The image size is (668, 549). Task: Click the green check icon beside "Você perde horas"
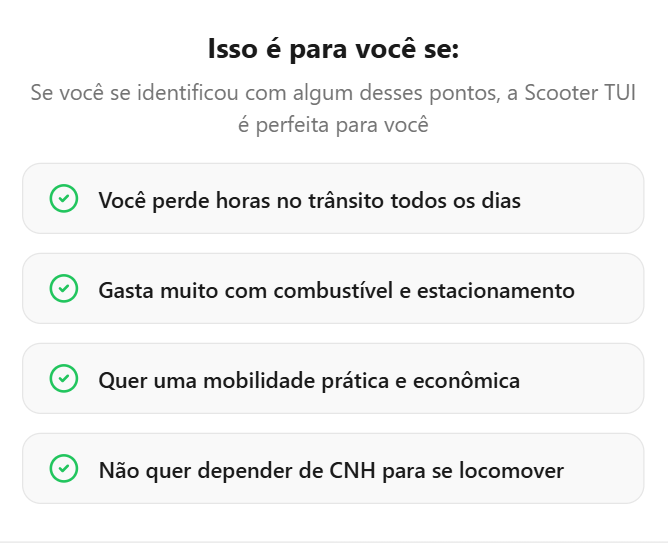64,199
